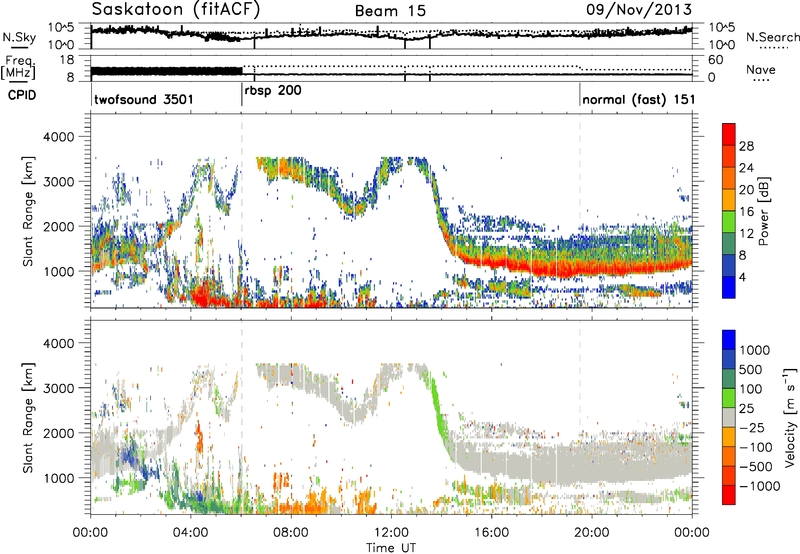Click the 'Power [dB]' colorbar label
The image size is (800, 554).
(x=763, y=211)
